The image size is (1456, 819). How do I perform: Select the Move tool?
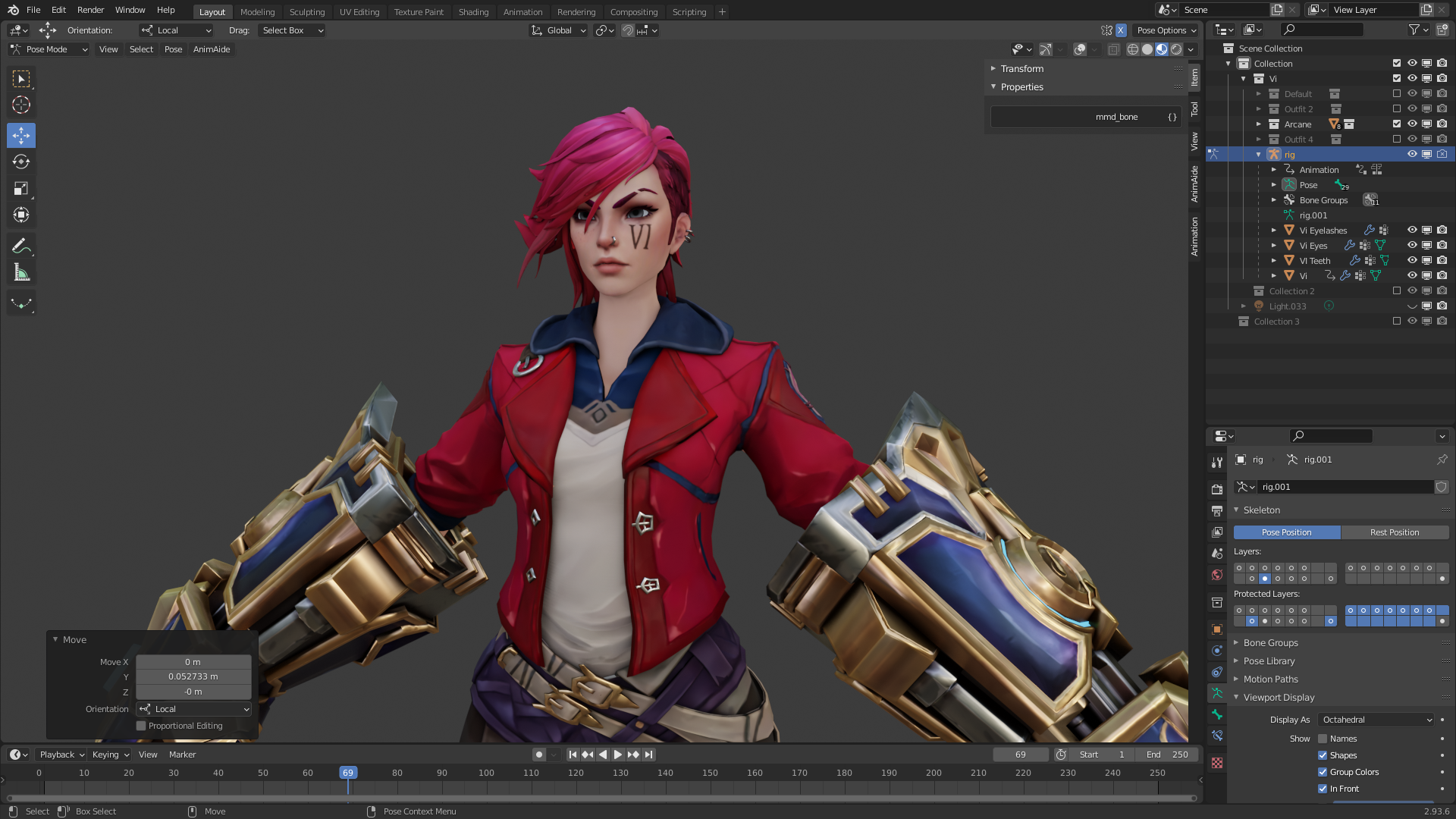21,136
